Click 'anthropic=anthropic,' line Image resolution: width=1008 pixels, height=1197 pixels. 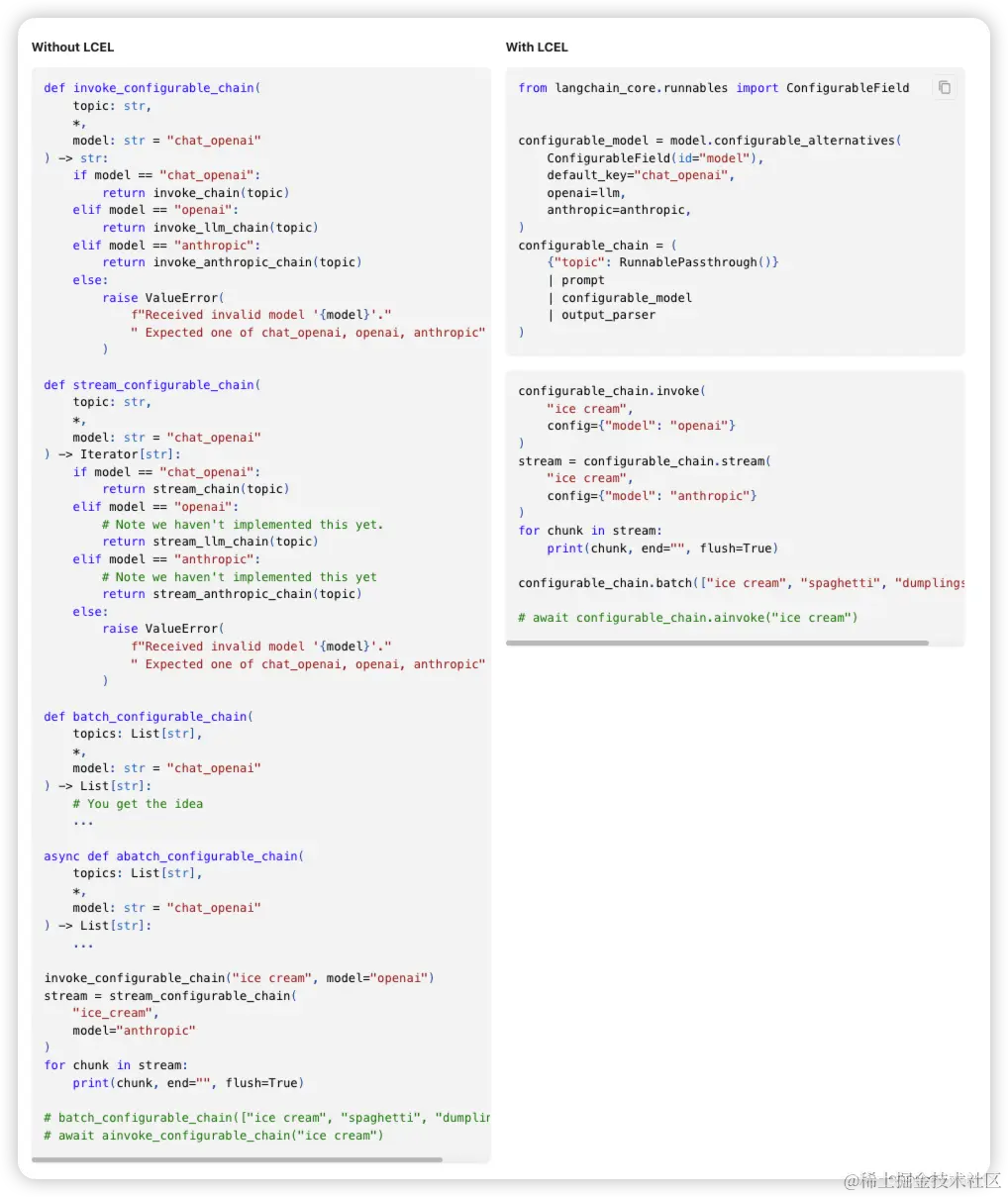pyautogui.click(x=619, y=210)
